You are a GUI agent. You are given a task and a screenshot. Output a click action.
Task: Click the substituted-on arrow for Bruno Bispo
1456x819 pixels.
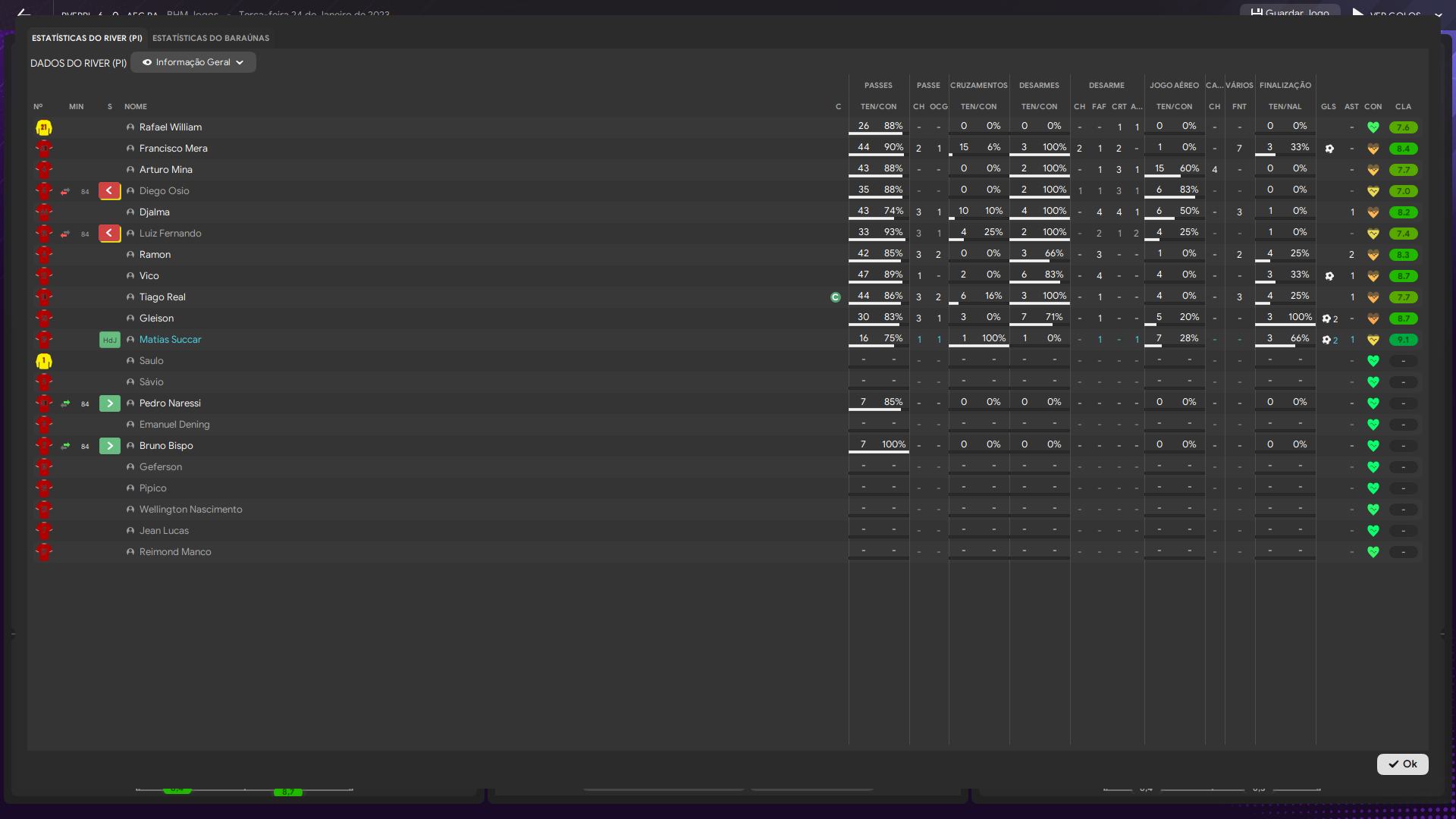(x=110, y=446)
